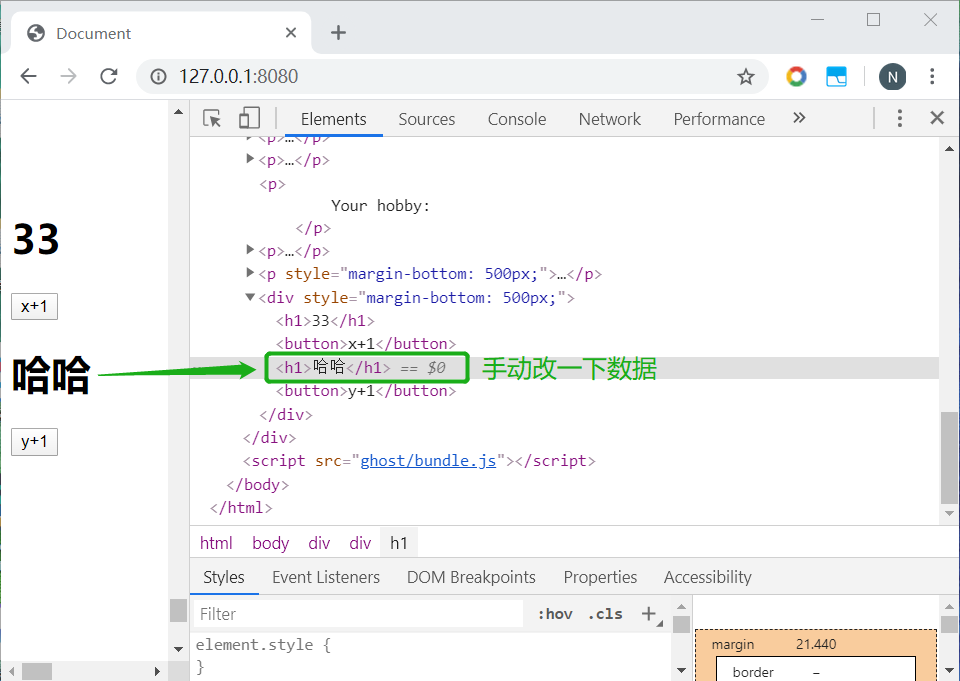
Task: Reload the current page
Action: click(x=109, y=77)
